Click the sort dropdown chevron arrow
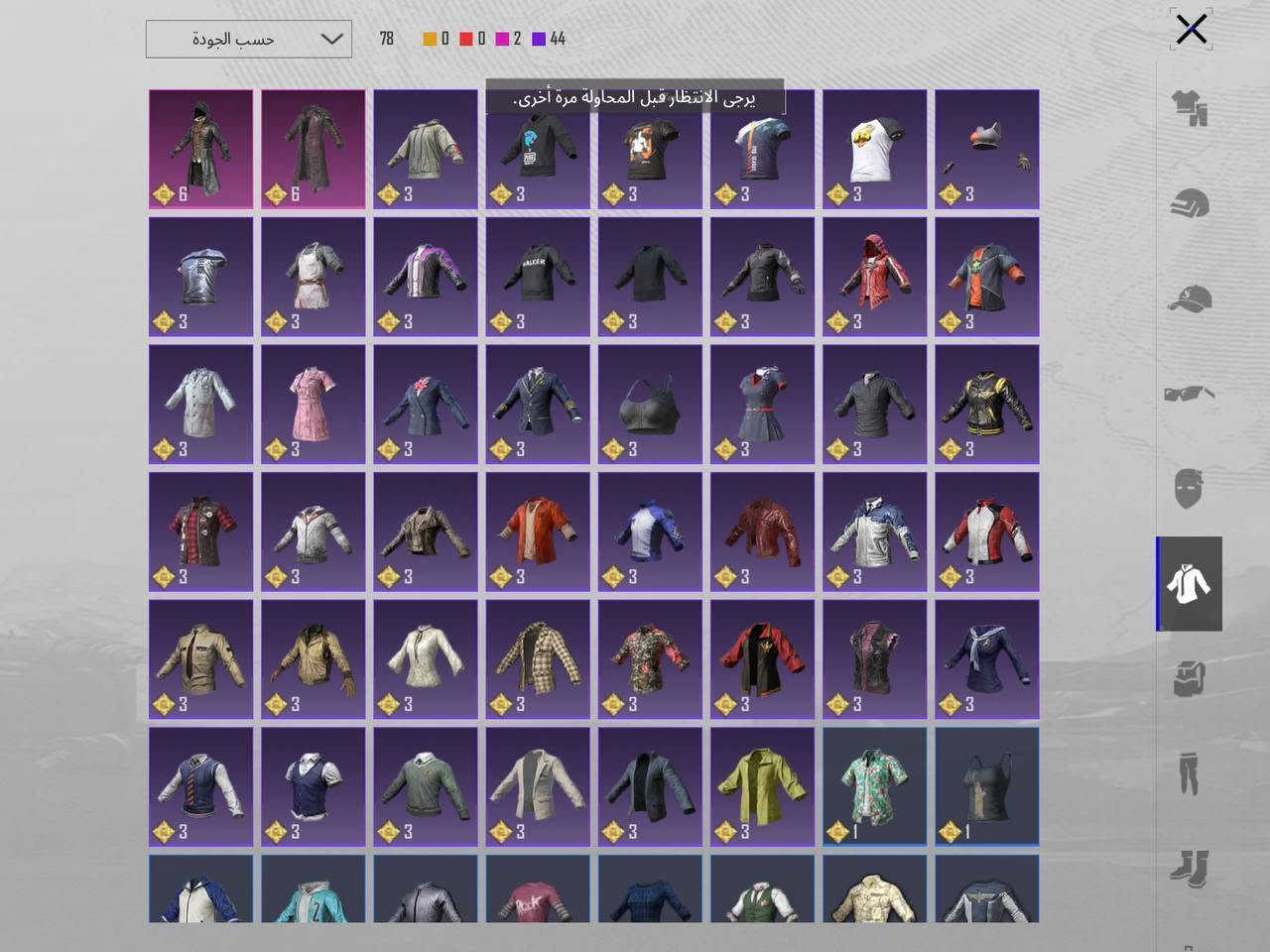Screen dimensions: 1270x952 click(332, 39)
